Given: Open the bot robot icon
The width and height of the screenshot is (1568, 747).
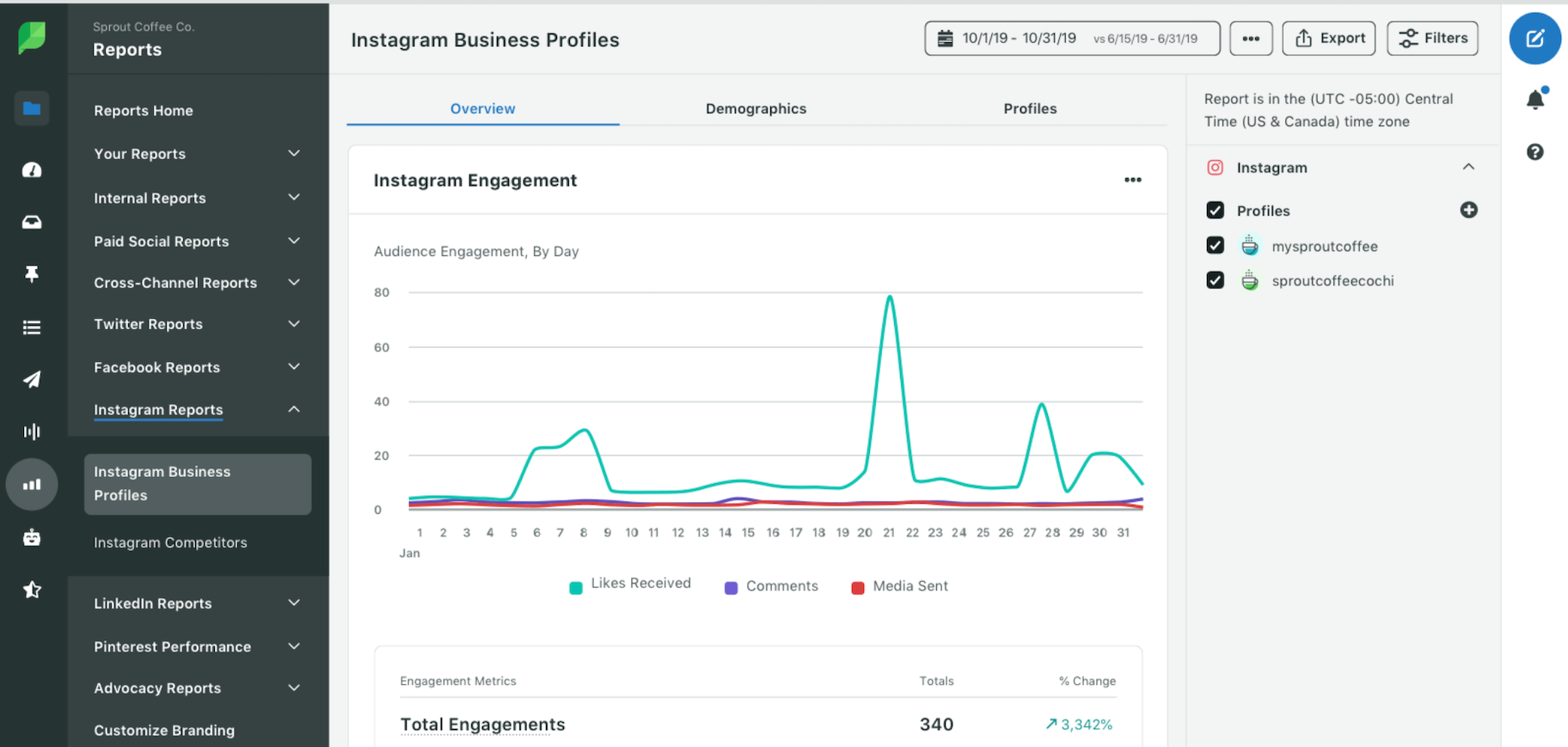Looking at the screenshot, I should 32,538.
